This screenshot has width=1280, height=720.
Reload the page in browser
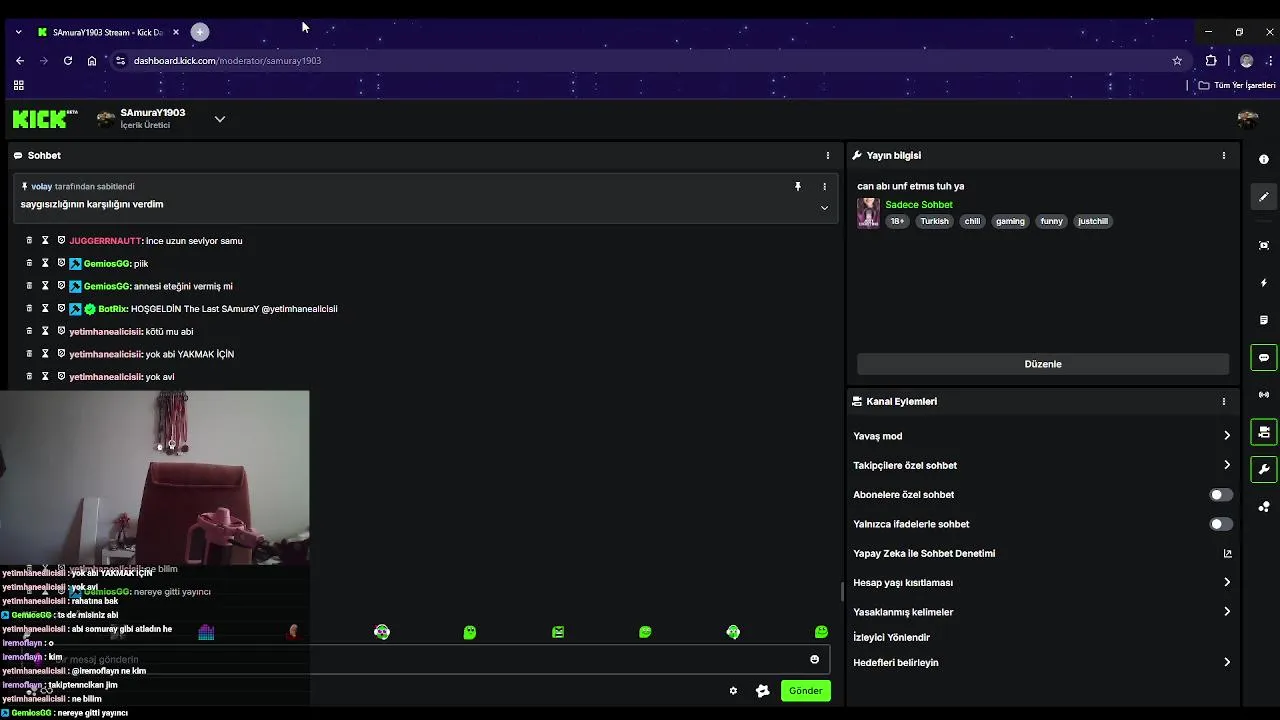pos(67,61)
